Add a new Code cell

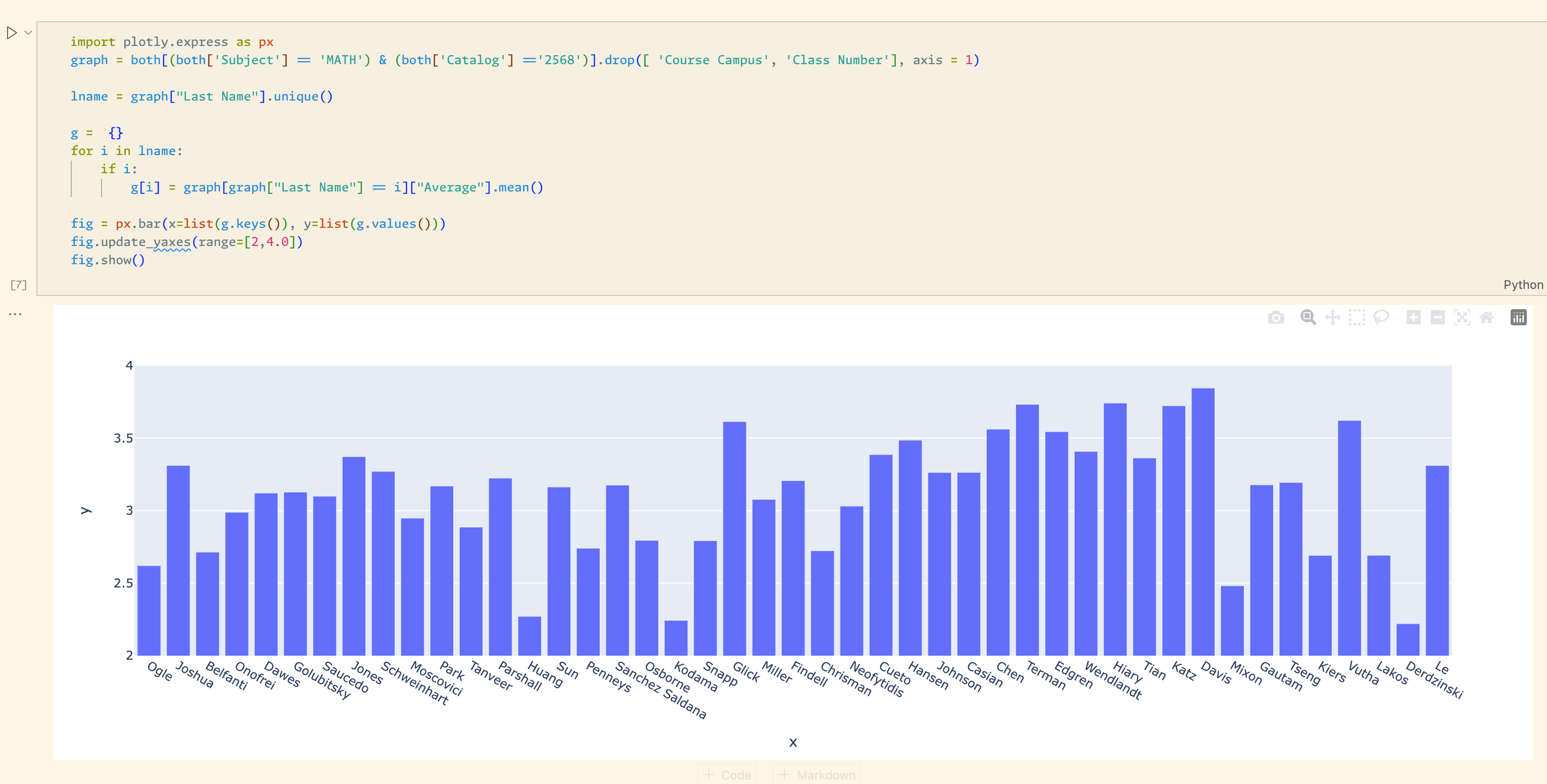[726, 774]
